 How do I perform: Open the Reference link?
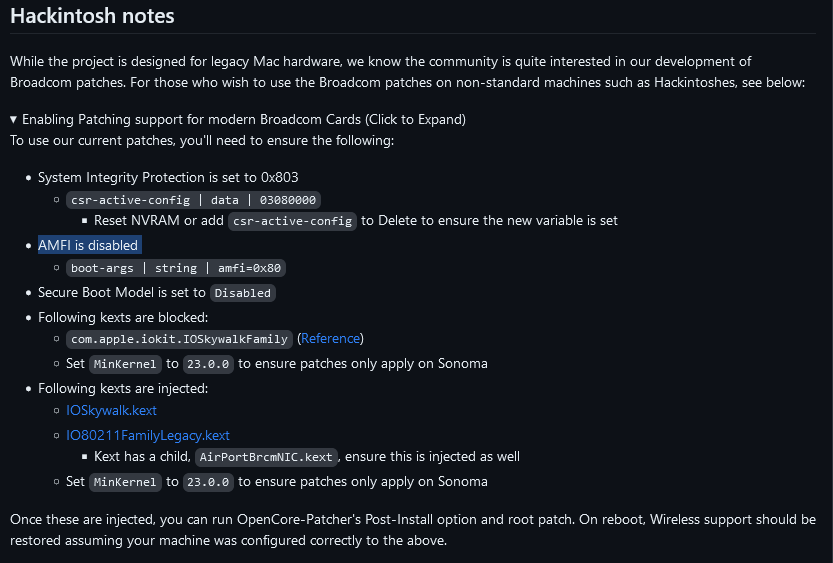click(x=331, y=339)
